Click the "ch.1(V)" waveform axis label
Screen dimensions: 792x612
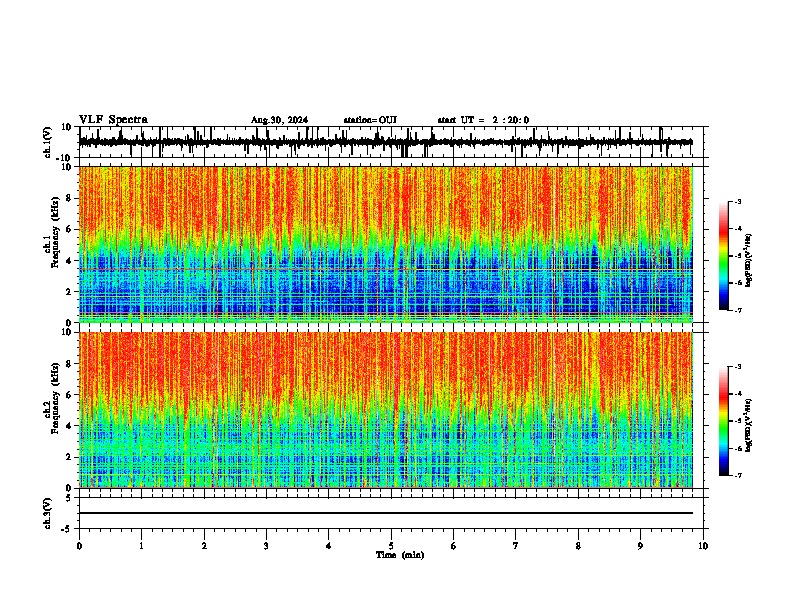[x=48, y=142]
